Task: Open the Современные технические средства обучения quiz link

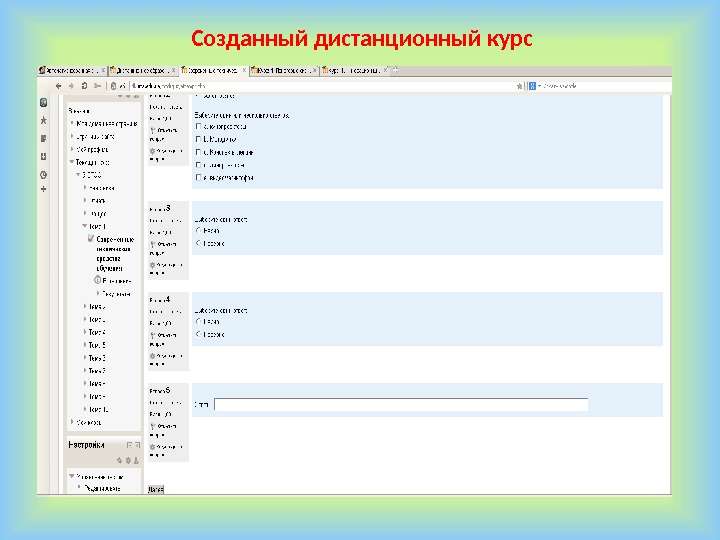Action: pyautogui.click(x=115, y=253)
